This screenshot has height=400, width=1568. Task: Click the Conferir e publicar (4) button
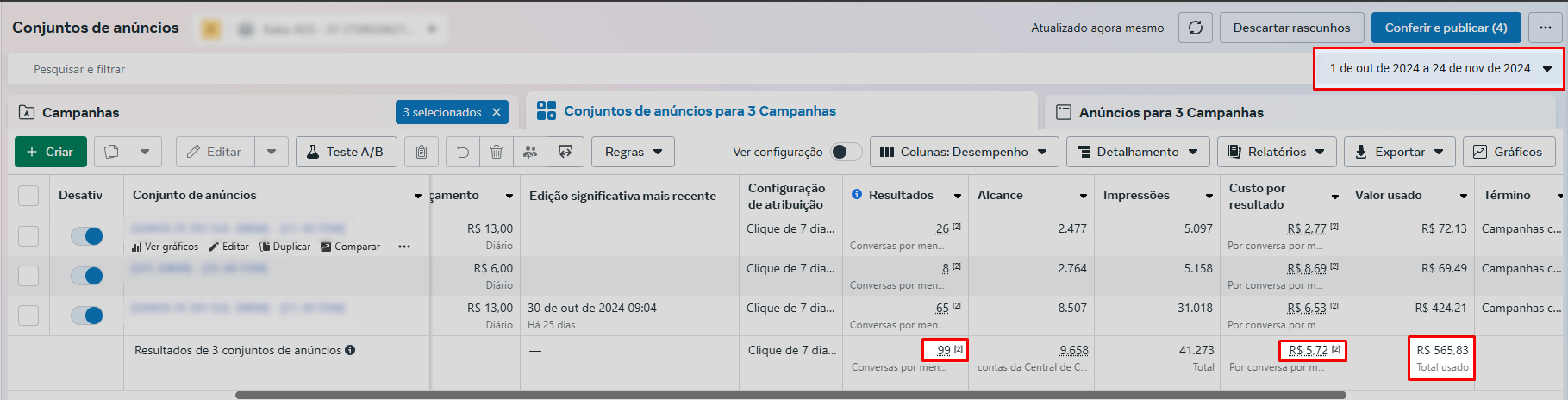tap(1446, 28)
